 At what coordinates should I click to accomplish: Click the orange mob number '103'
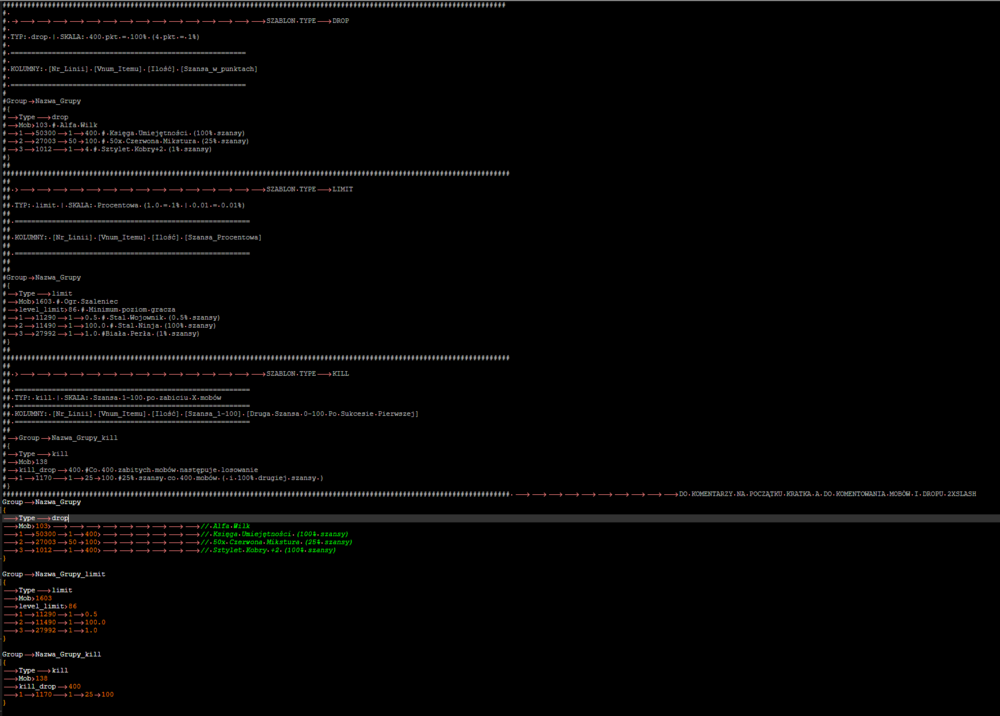[42, 526]
